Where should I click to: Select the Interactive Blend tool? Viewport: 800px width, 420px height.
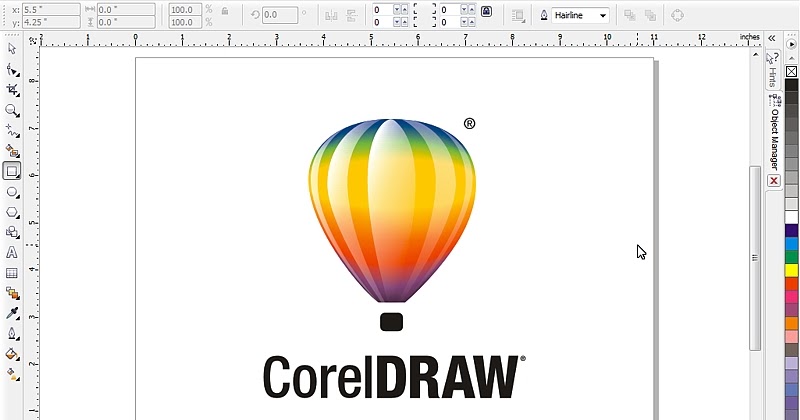tap(12, 293)
